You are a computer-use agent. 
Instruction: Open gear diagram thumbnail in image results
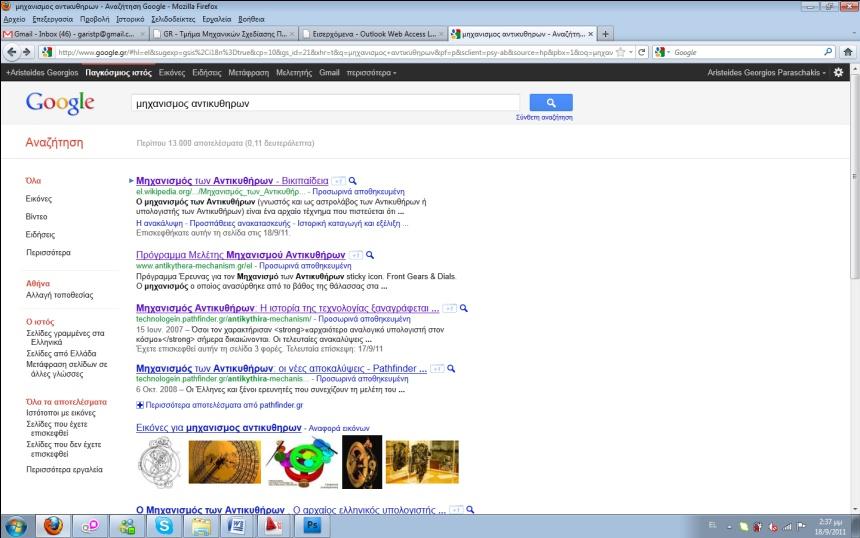tap(160, 462)
